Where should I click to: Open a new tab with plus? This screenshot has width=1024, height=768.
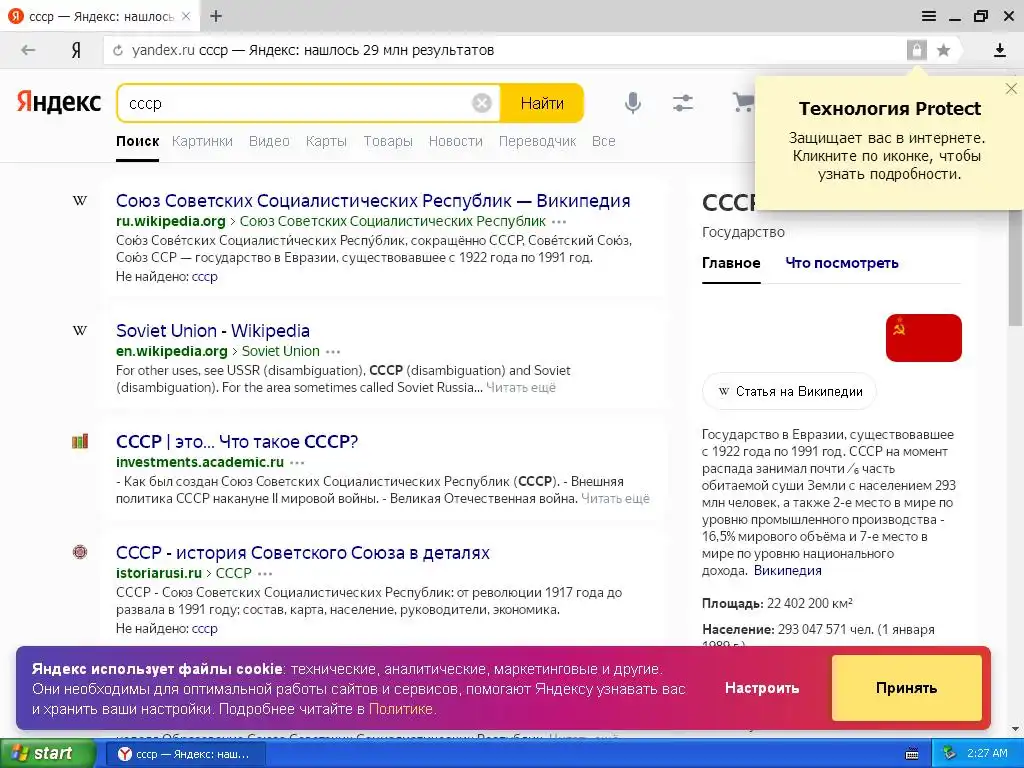point(216,16)
